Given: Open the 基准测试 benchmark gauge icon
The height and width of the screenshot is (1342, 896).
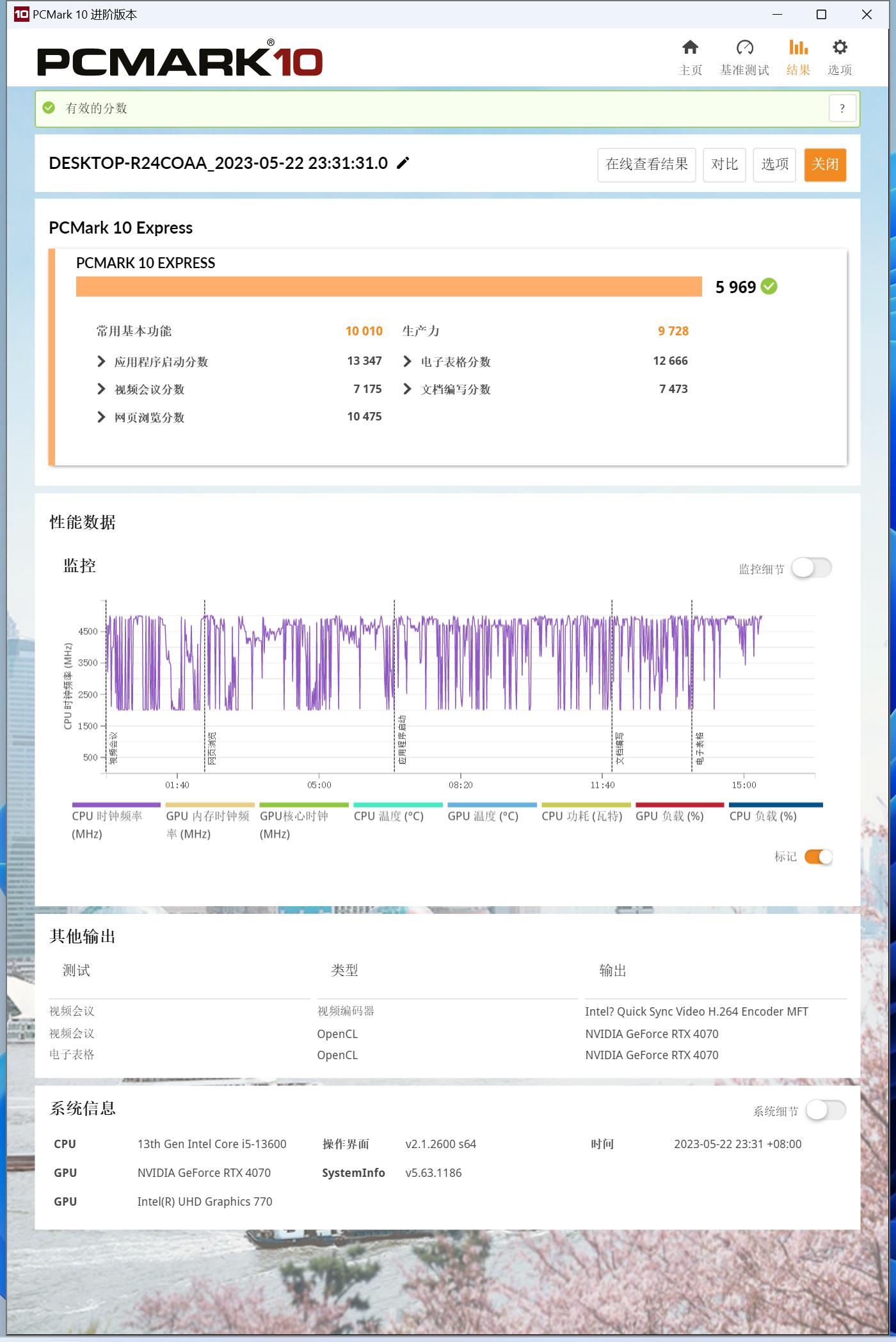Looking at the screenshot, I should [744, 47].
